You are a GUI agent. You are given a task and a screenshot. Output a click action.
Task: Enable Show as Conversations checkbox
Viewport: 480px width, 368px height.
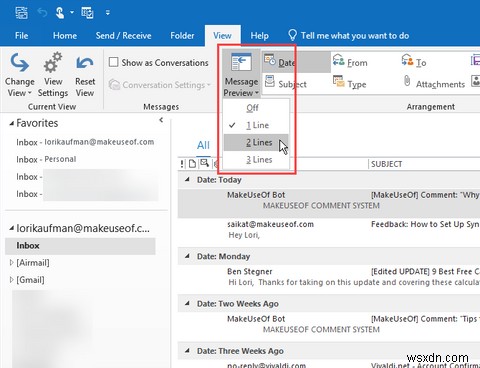[114, 62]
